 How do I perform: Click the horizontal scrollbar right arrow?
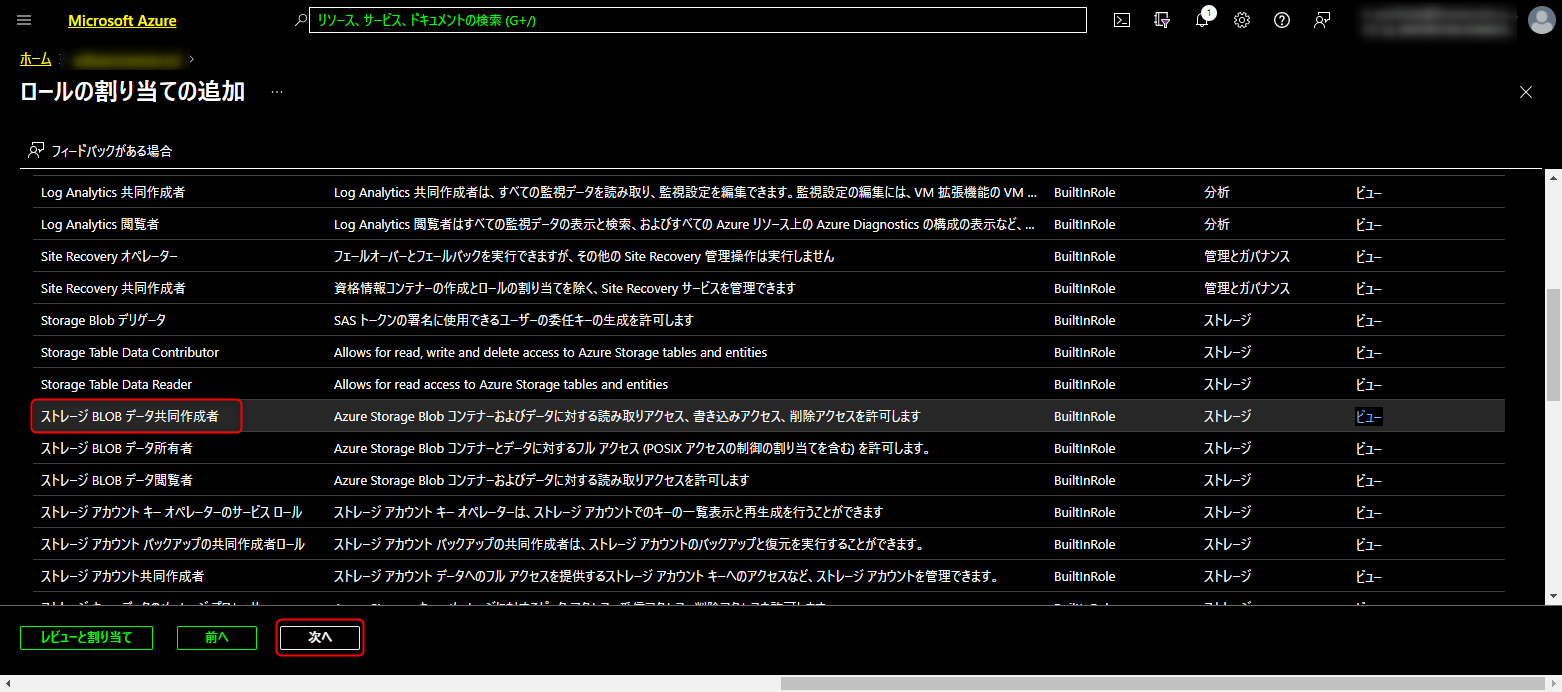(x=1554, y=683)
